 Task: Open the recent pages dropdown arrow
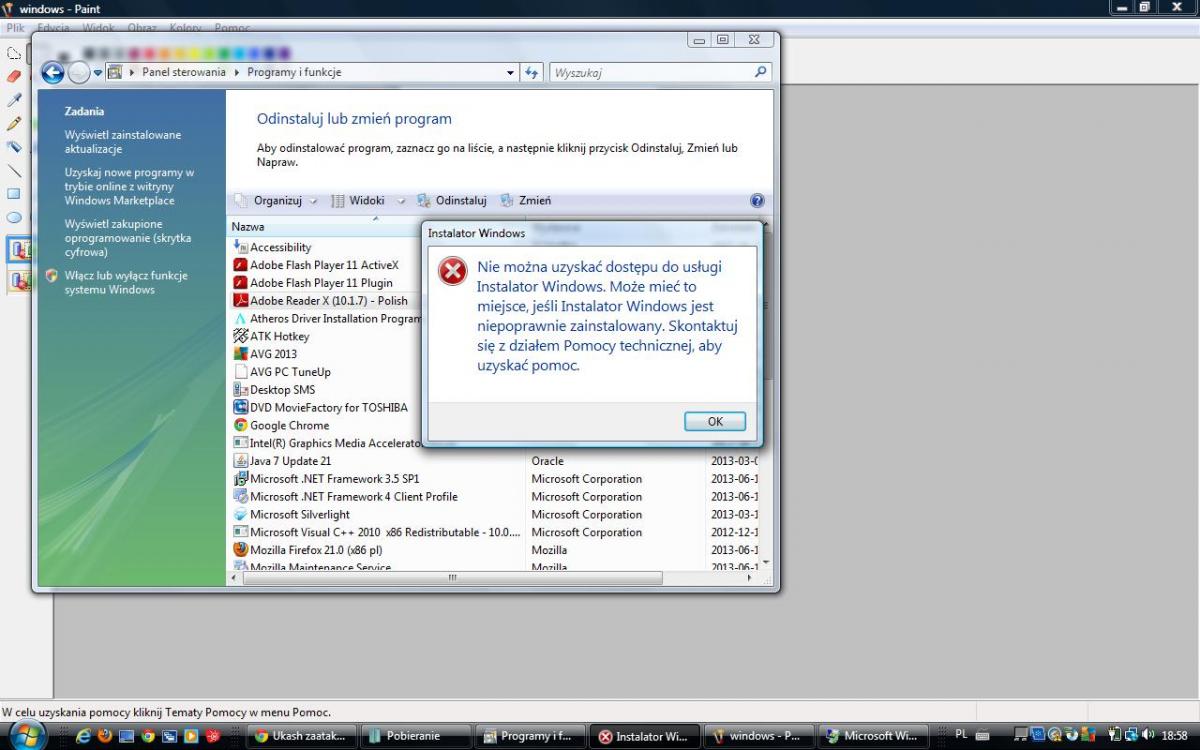point(98,72)
